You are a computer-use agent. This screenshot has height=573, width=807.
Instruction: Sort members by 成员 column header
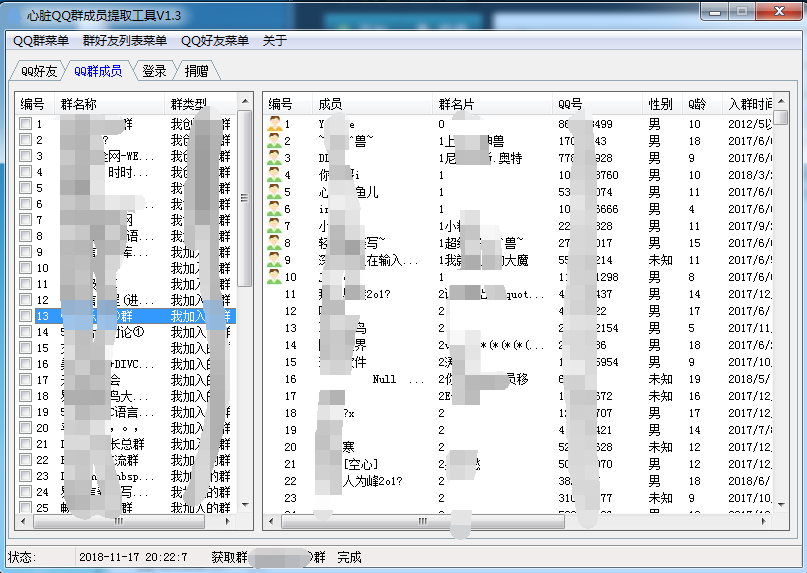tap(372, 104)
